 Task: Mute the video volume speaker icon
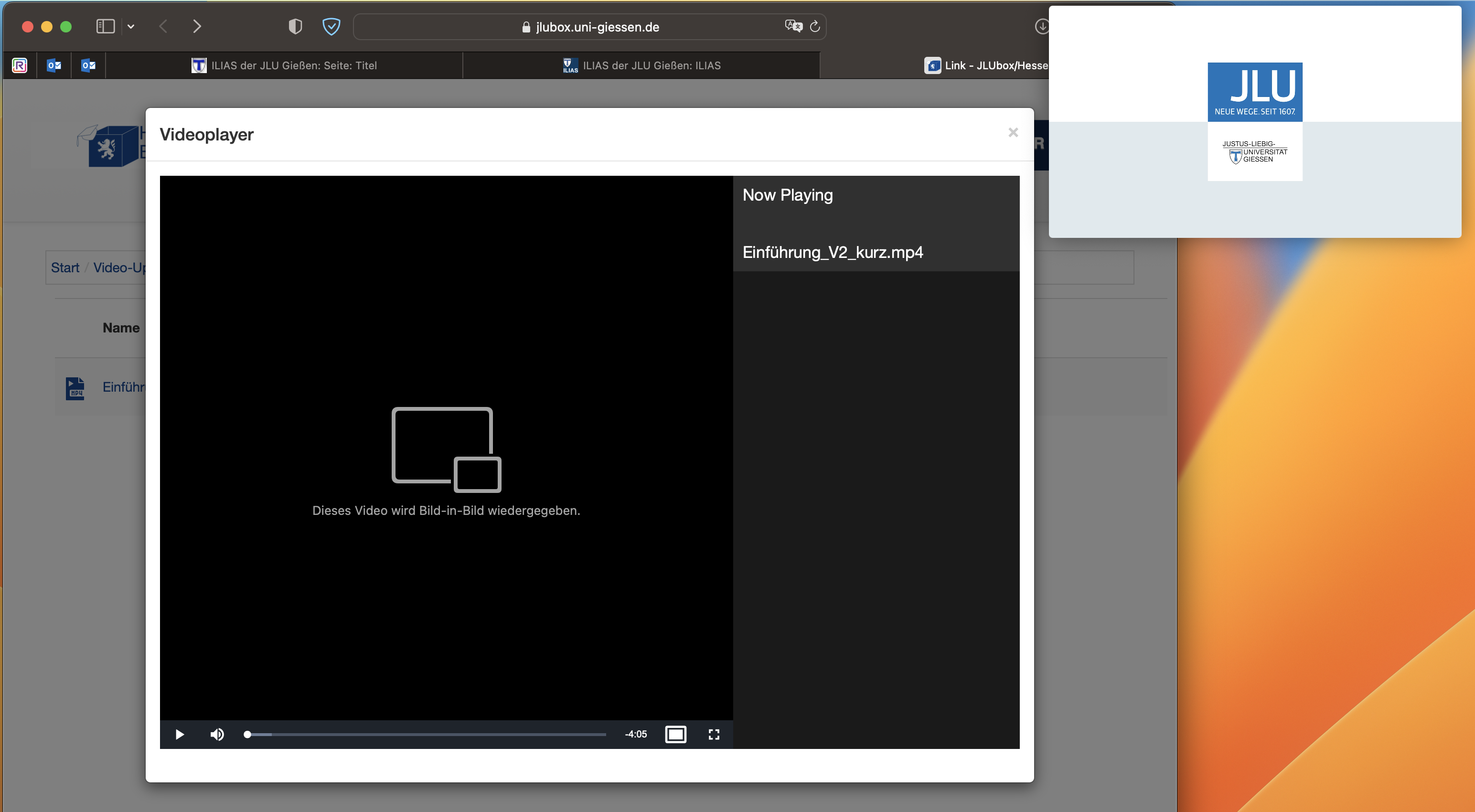(217, 734)
